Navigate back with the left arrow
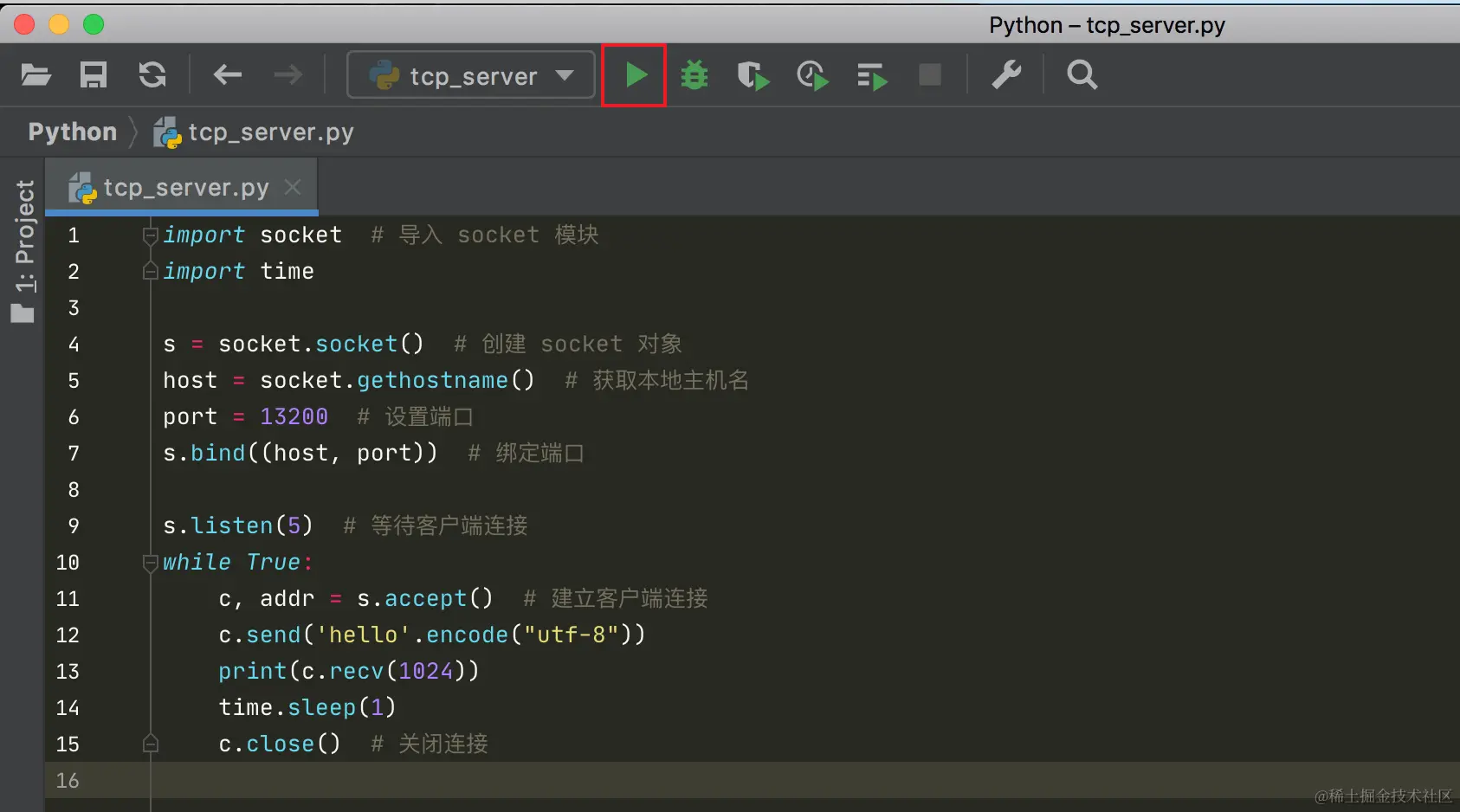The image size is (1460, 812). coord(228,75)
